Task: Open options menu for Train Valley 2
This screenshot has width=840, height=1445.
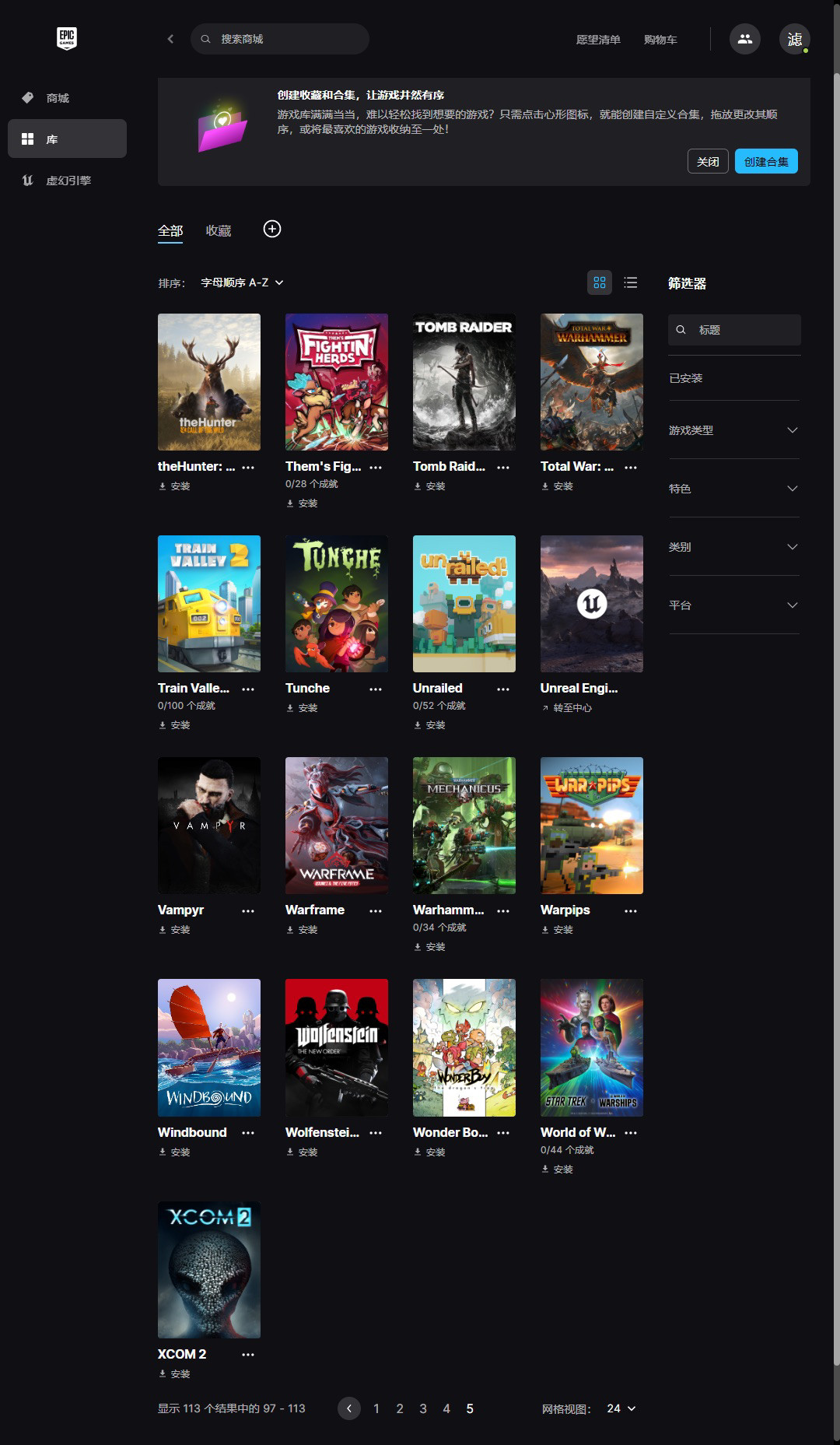Action: [248, 689]
